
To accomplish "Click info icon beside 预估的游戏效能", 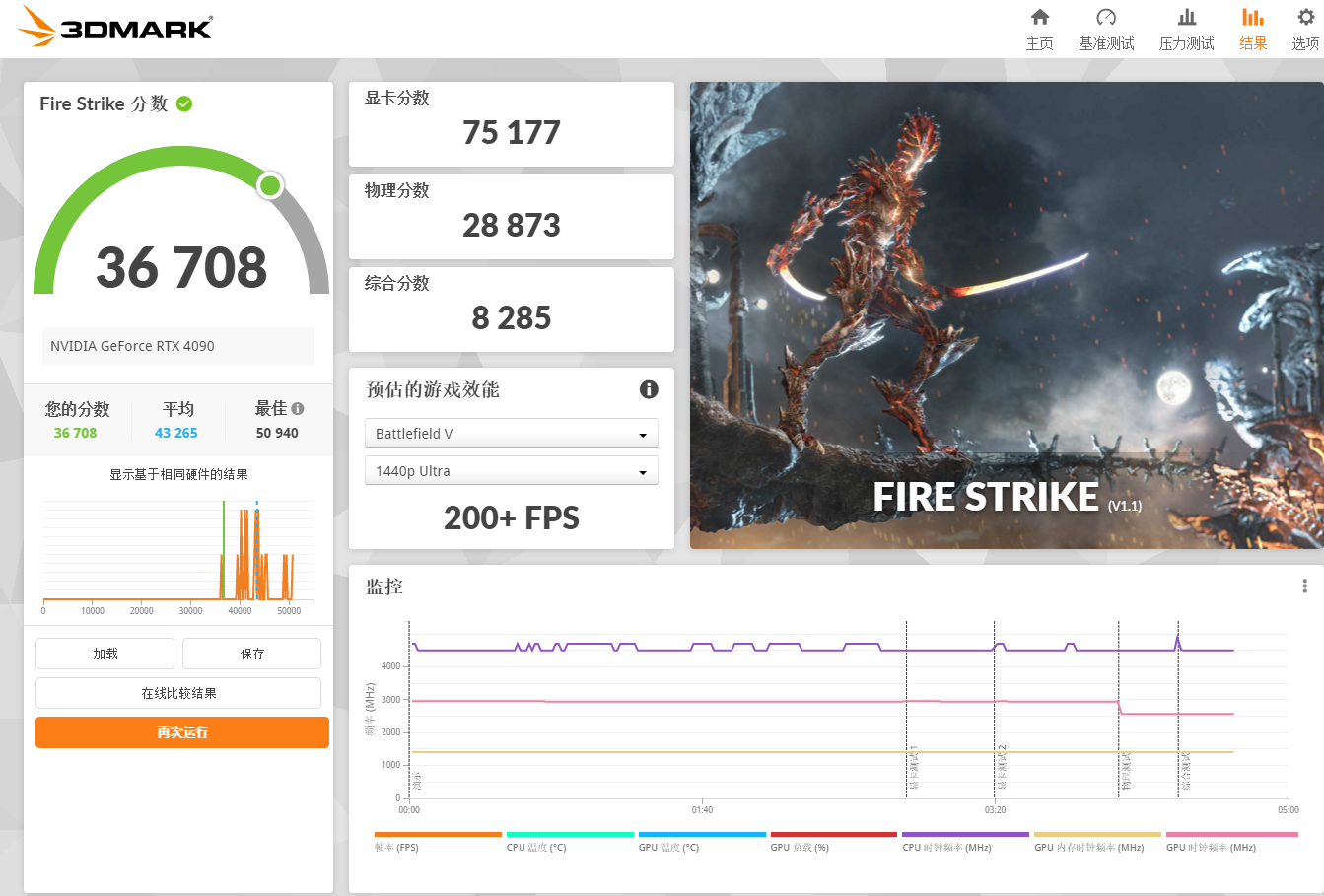I will pos(649,389).
